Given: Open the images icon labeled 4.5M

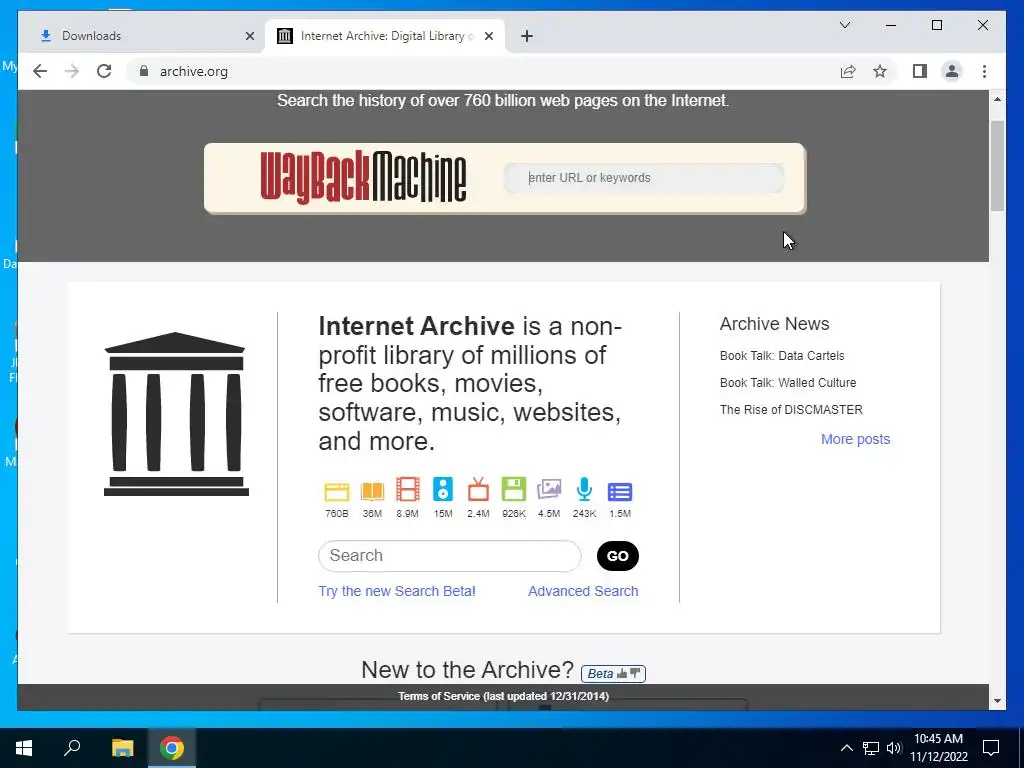Looking at the screenshot, I should coord(549,490).
